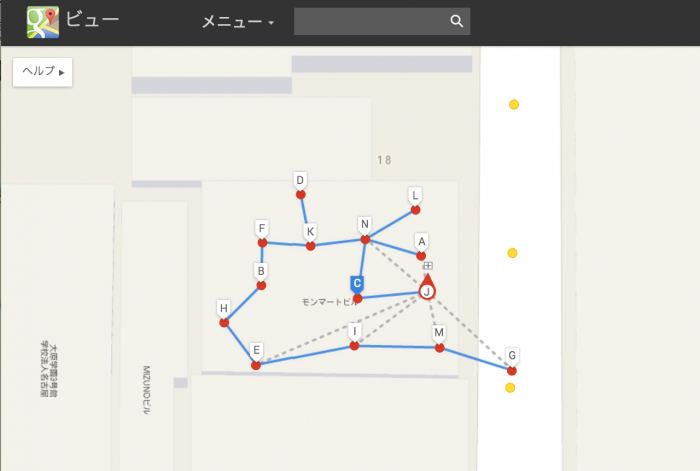Click map marker L
The width and height of the screenshot is (700, 471).
pyautogui.click(x=415, y=200)
